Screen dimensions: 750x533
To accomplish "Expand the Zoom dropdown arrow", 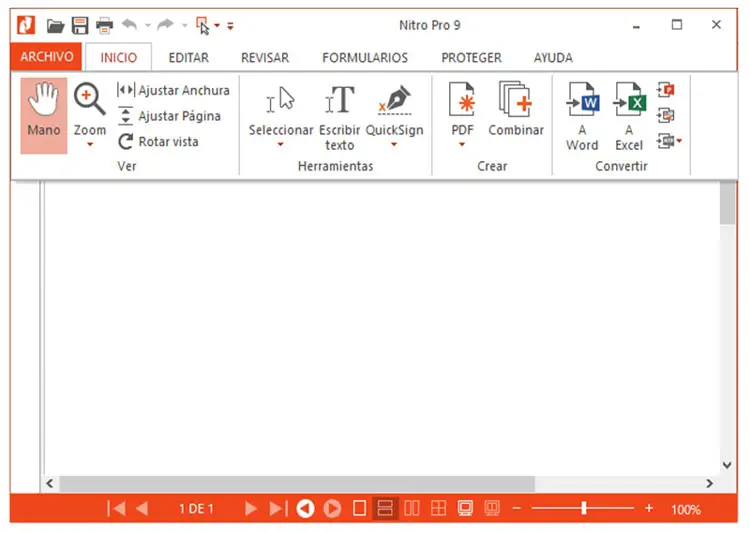I will click(x=89, y=144).
